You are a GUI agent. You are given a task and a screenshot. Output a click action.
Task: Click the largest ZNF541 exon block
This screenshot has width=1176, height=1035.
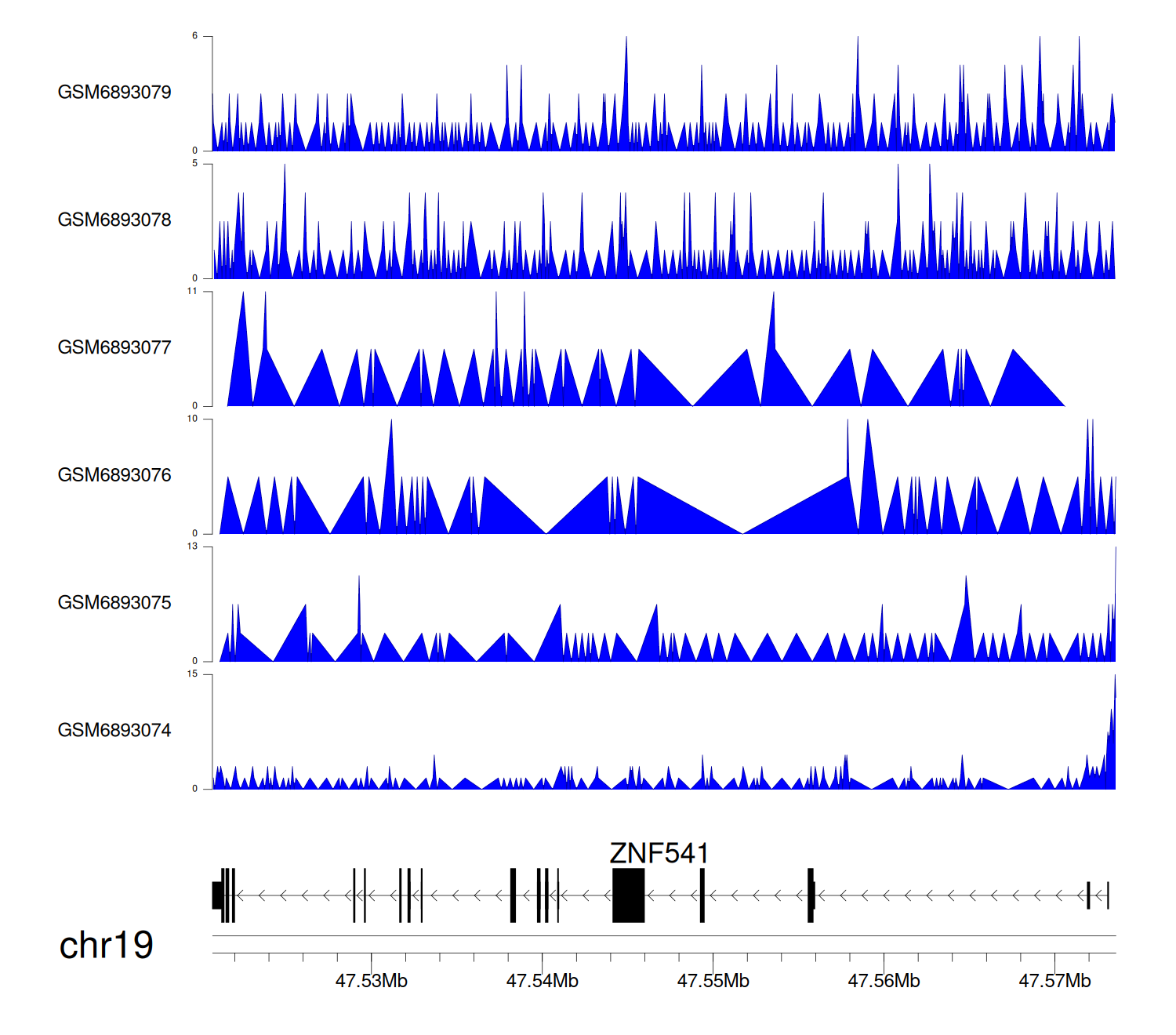point(628,895)
